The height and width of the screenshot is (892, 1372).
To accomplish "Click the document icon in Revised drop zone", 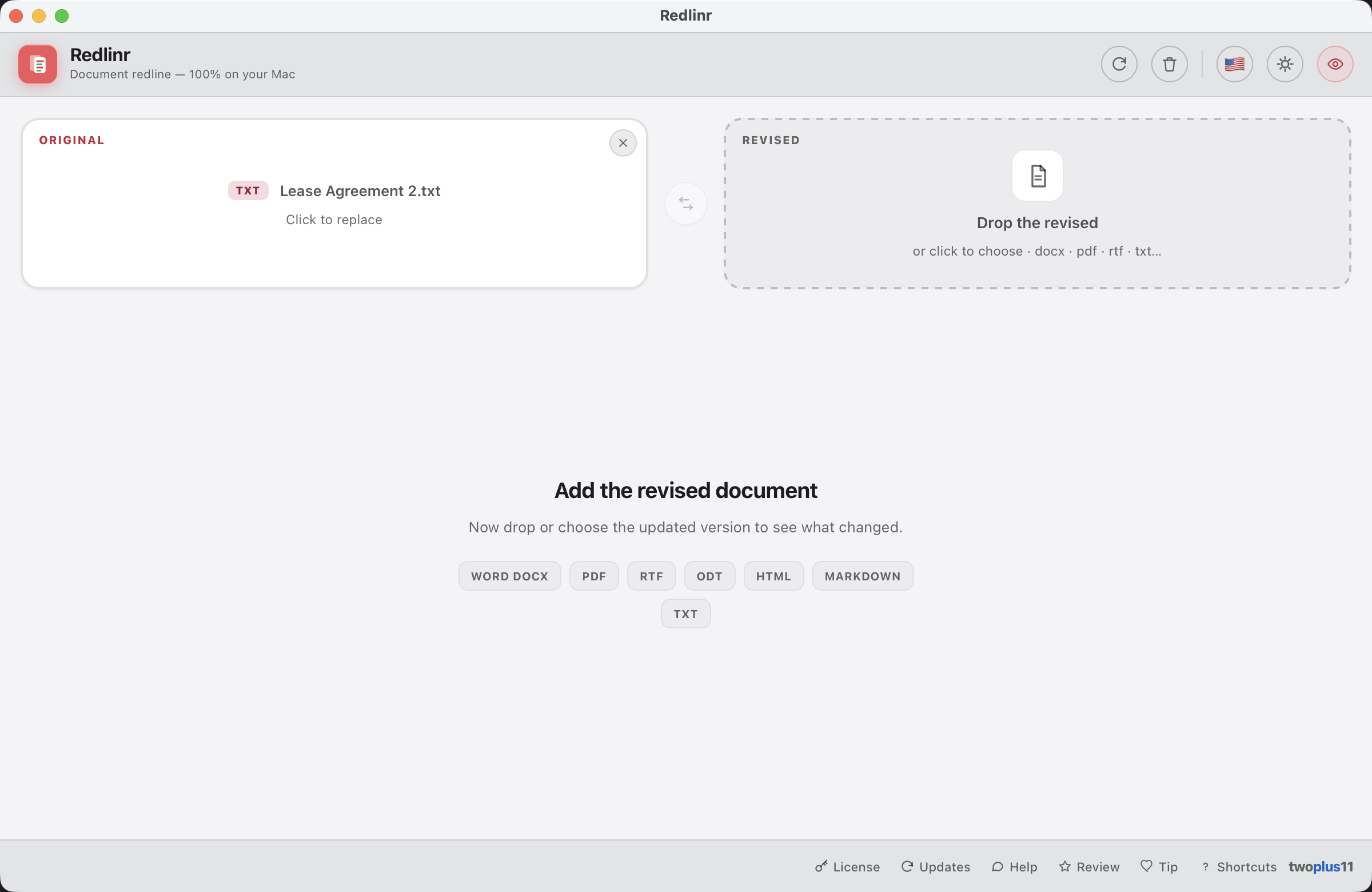I will [x=1038, y=176].
